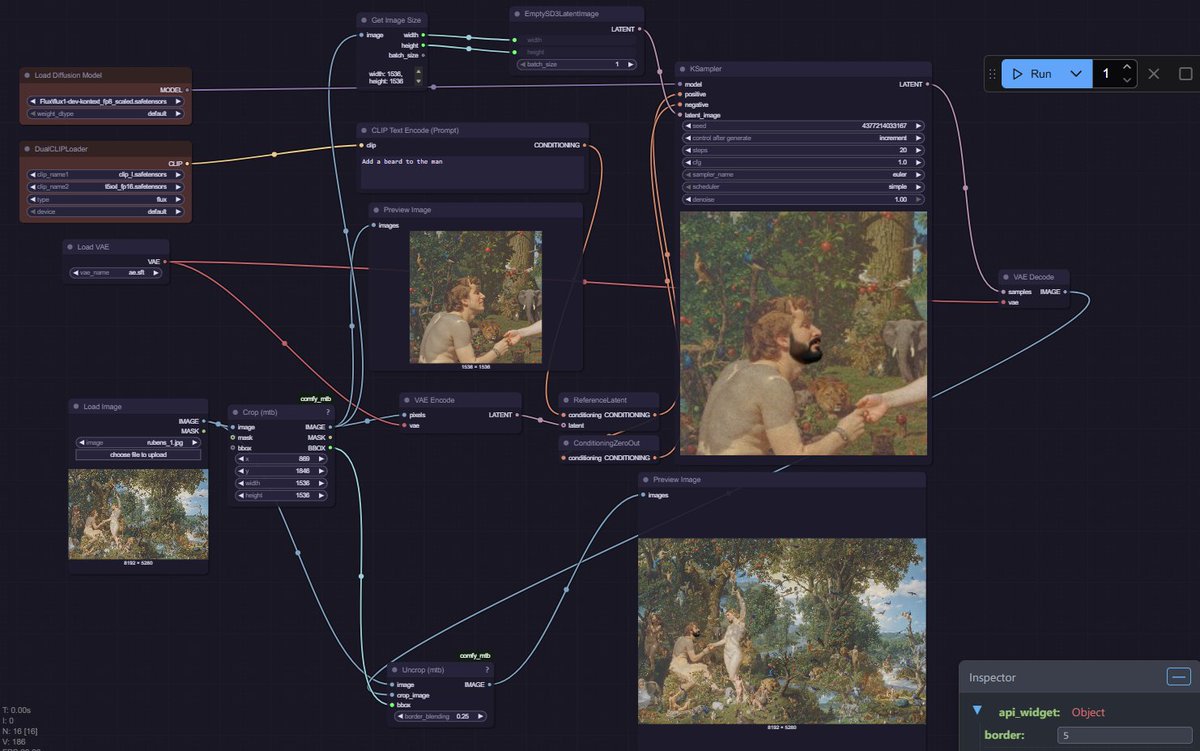Viewport: 1200px width, 751px height.
Task: Click the right arrow to increase KSampler steps
Action: tap(919, 150)
